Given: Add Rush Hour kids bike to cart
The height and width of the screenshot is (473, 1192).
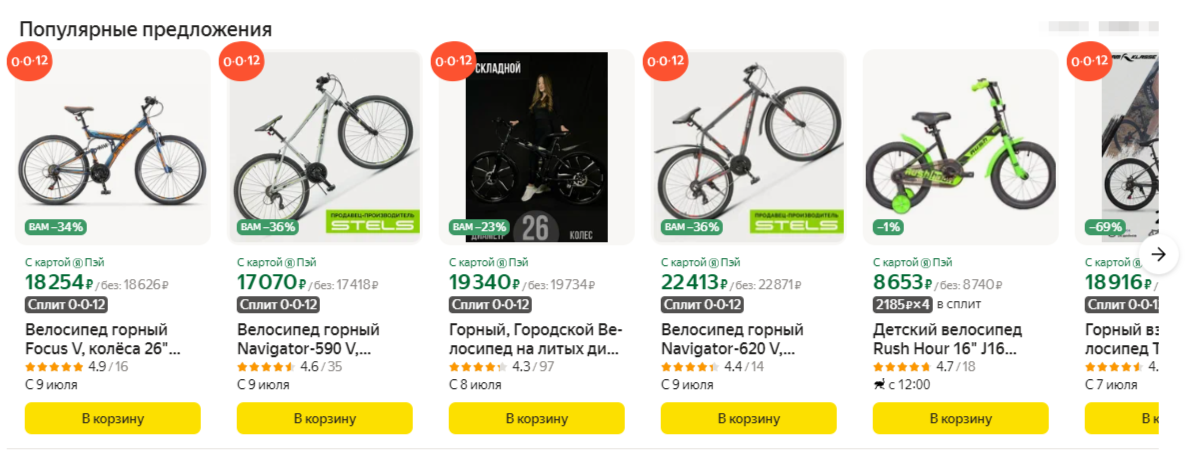Looking at the screenshot, I should coord(961,418).
